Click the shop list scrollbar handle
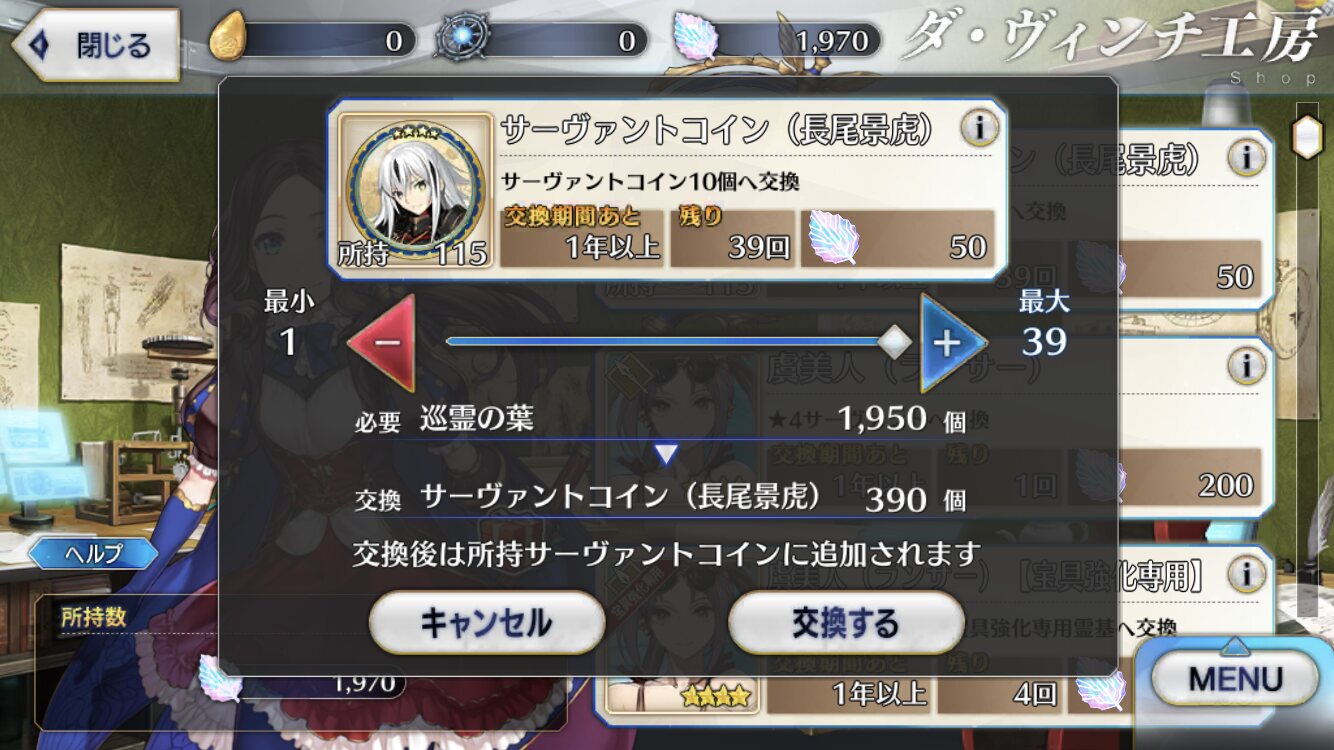 pyautogui.click(x=1307, y=137)
